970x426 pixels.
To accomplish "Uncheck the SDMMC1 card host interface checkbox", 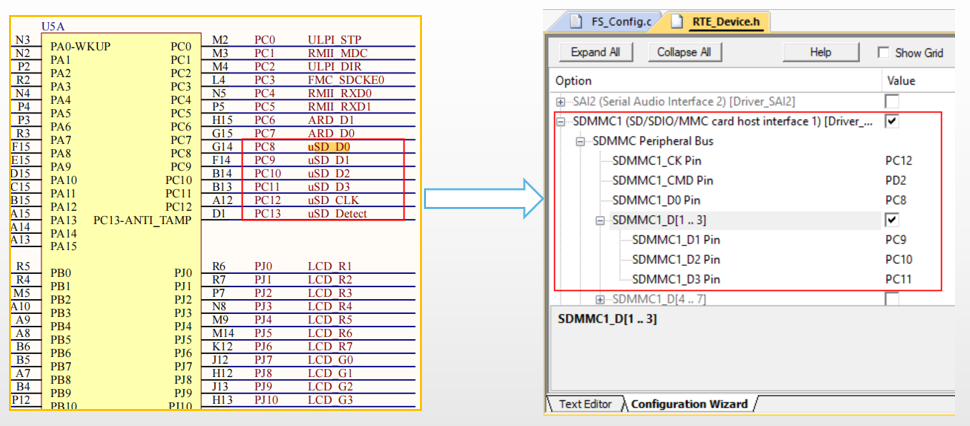I will tap(892, 121).
